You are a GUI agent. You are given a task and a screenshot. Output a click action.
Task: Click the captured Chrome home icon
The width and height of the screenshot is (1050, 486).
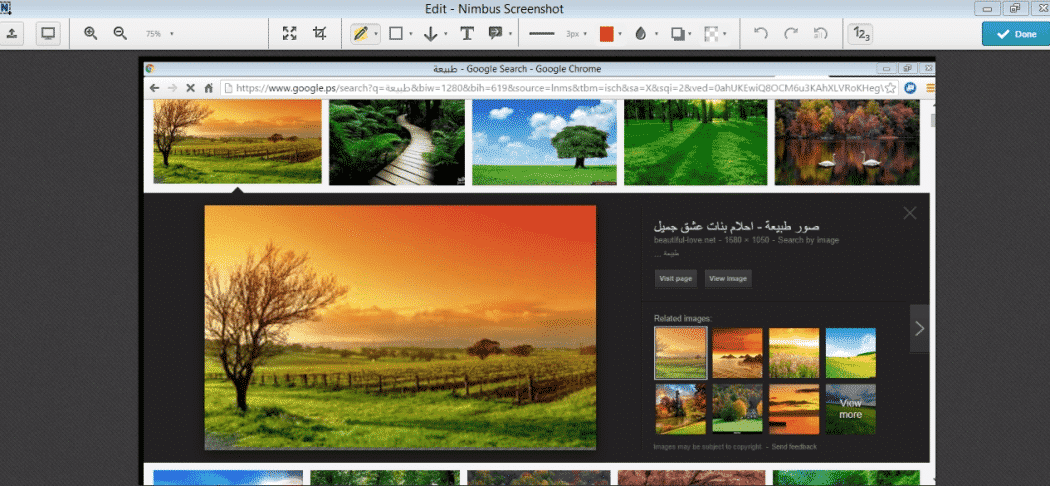tap(208, 88)
